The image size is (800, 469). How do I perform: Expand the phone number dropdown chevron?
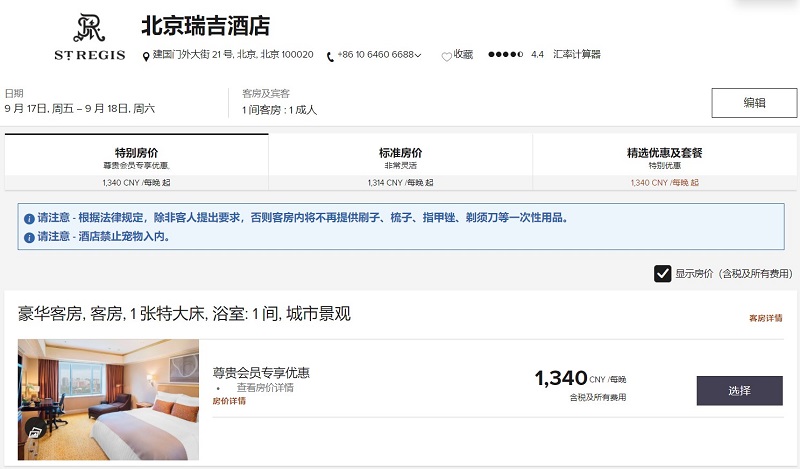tap(418, 55)
